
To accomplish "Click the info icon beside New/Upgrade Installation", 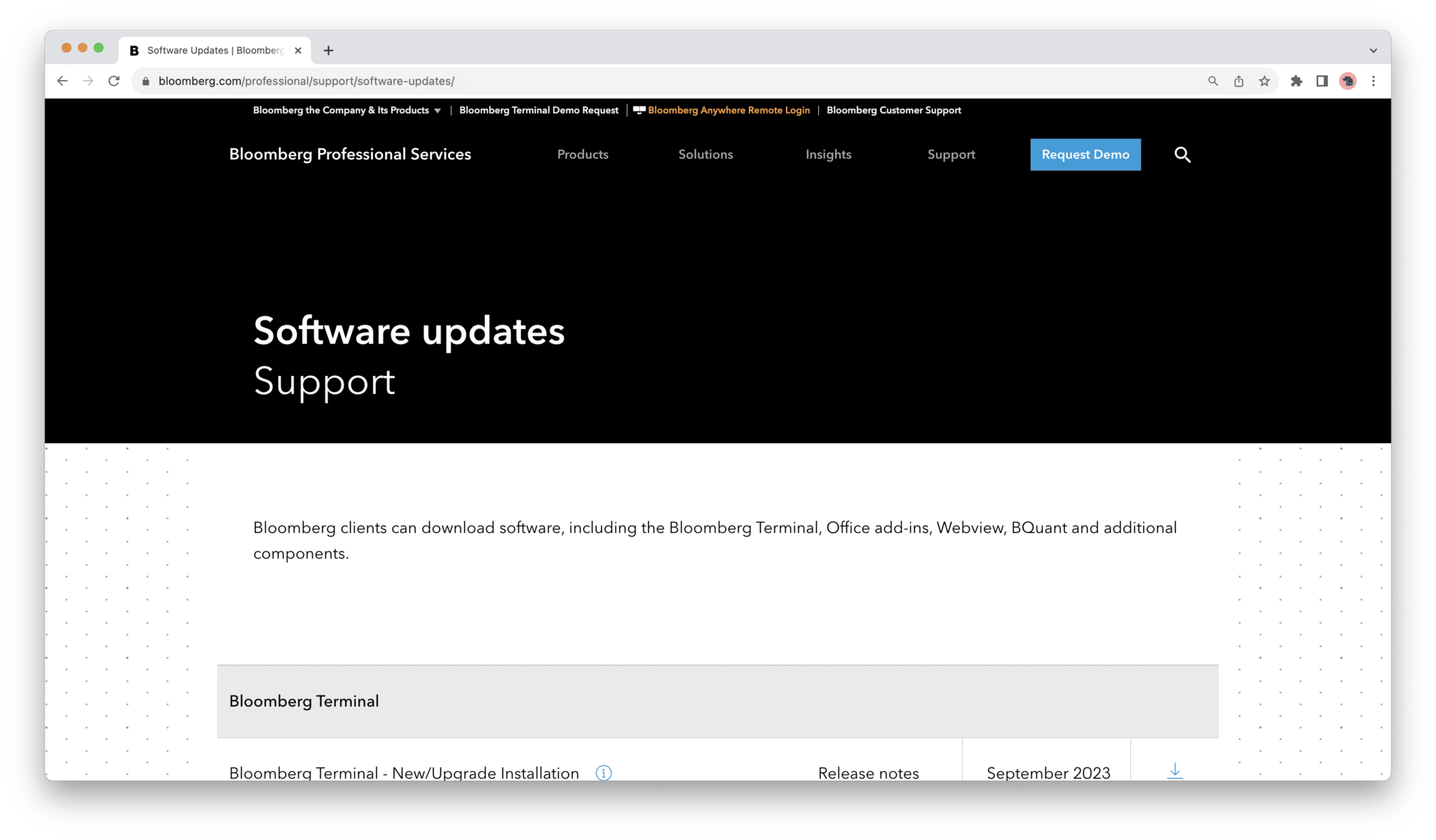I will pyautogui.click(x=604, y=773).
